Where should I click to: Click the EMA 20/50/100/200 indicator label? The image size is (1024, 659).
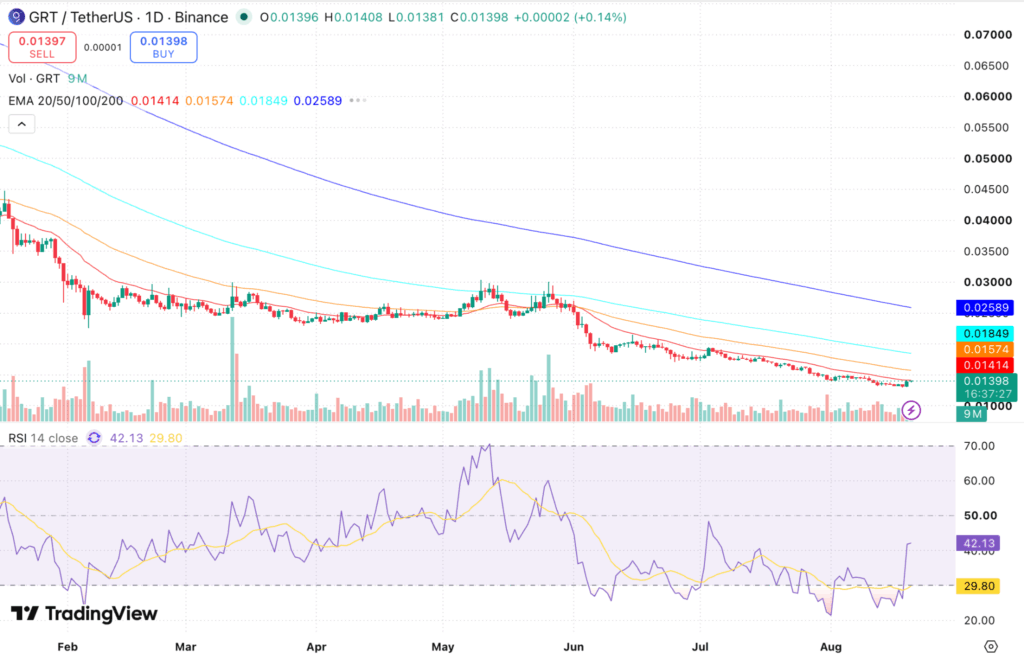[x=66, y=101]
